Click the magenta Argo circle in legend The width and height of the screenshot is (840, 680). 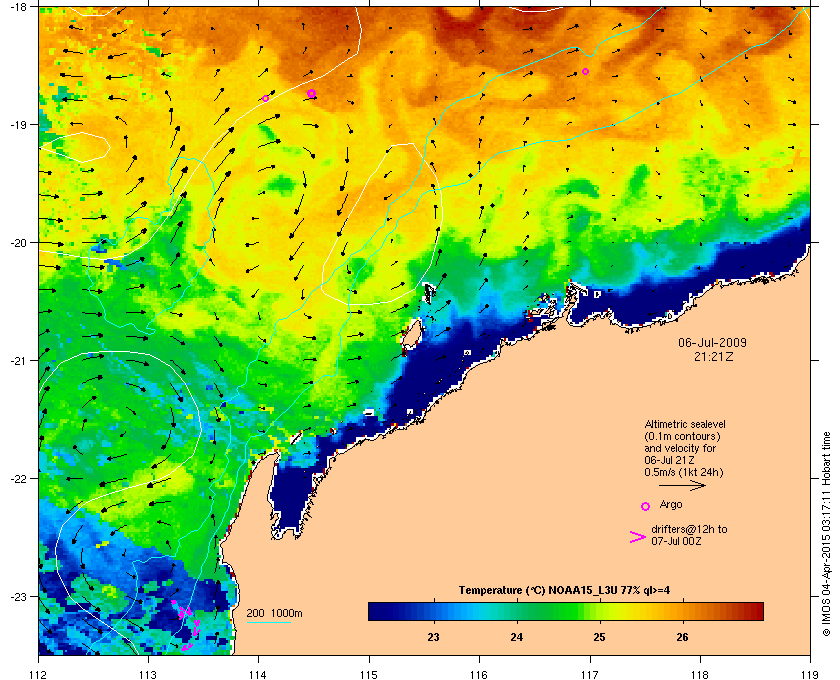point(646,506)
